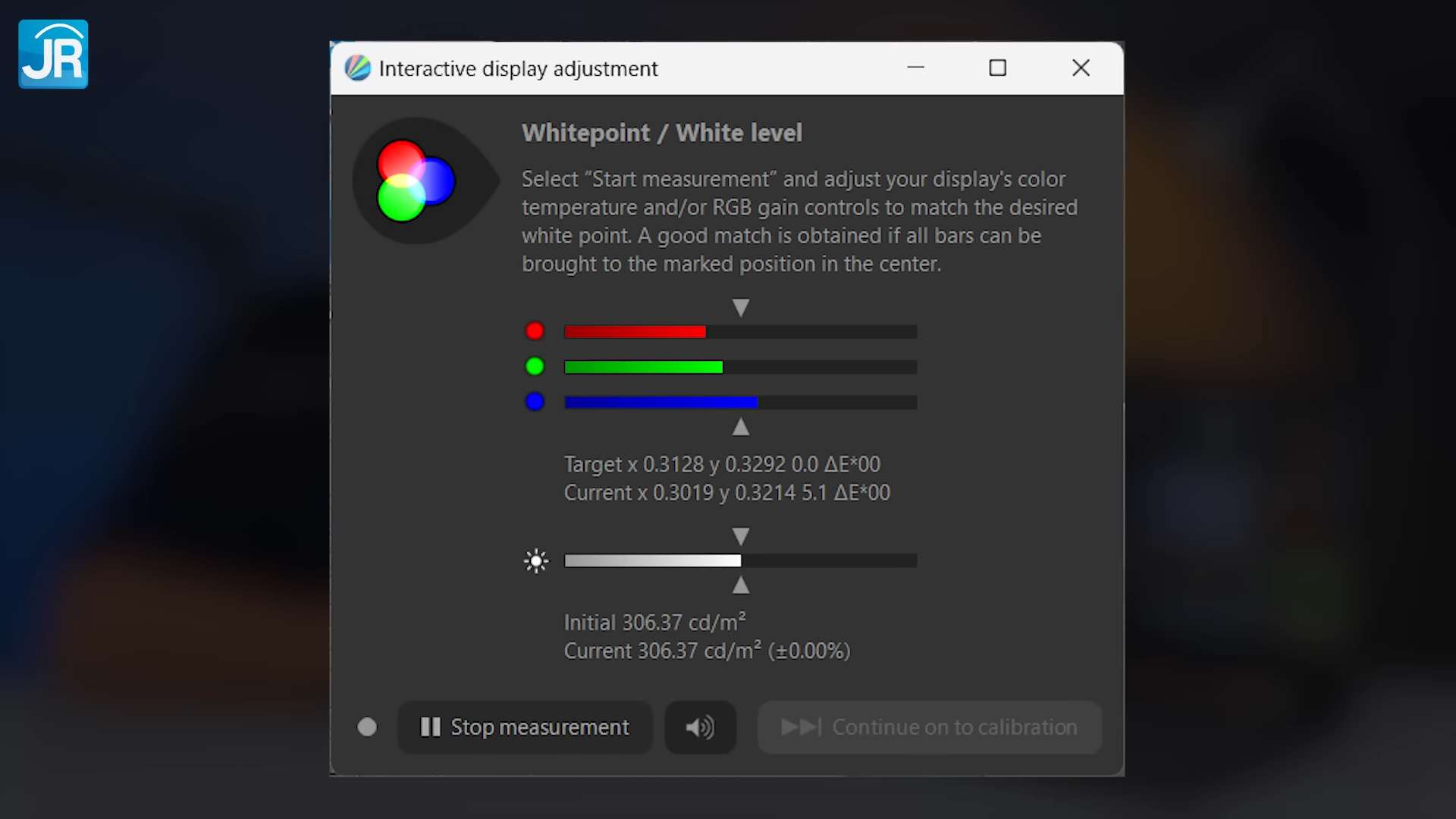The height and width of the screenshot is (819, 1456).
Task: Click the top center marker above RGB bars
Action: pos(741,307)
